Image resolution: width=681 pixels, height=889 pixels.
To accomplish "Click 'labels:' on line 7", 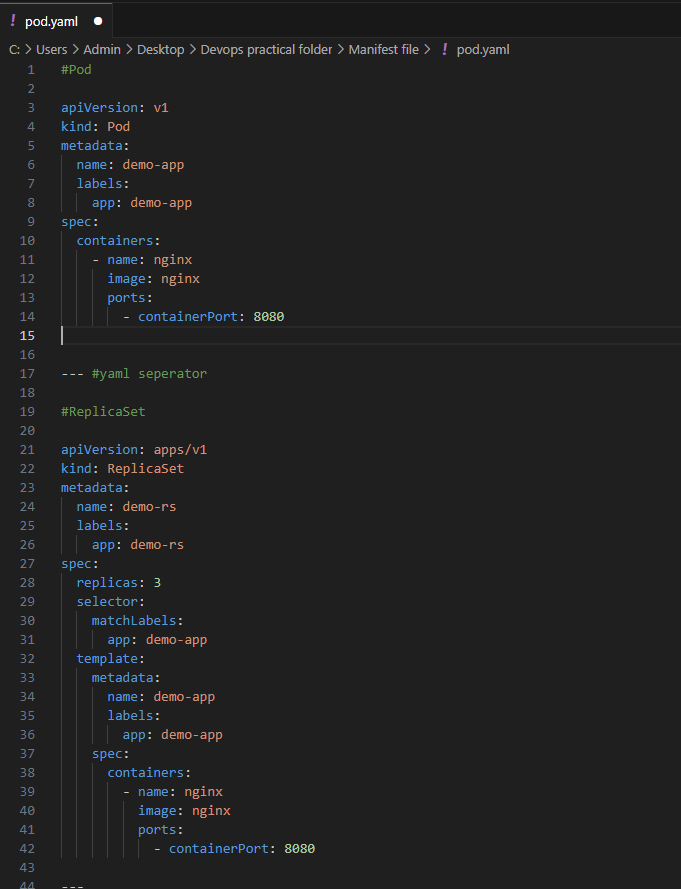I will (x=103, y=184).
